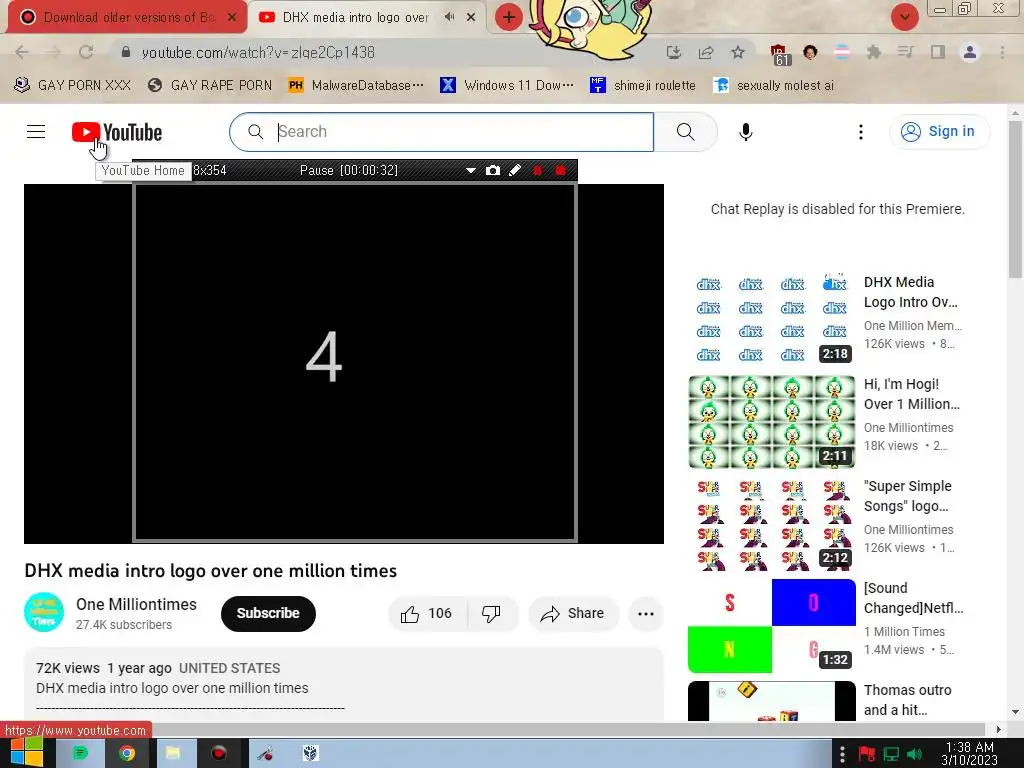Screen dimensions: 1024x768
Task: Click the browser reload button
Action: coord(86,52)
